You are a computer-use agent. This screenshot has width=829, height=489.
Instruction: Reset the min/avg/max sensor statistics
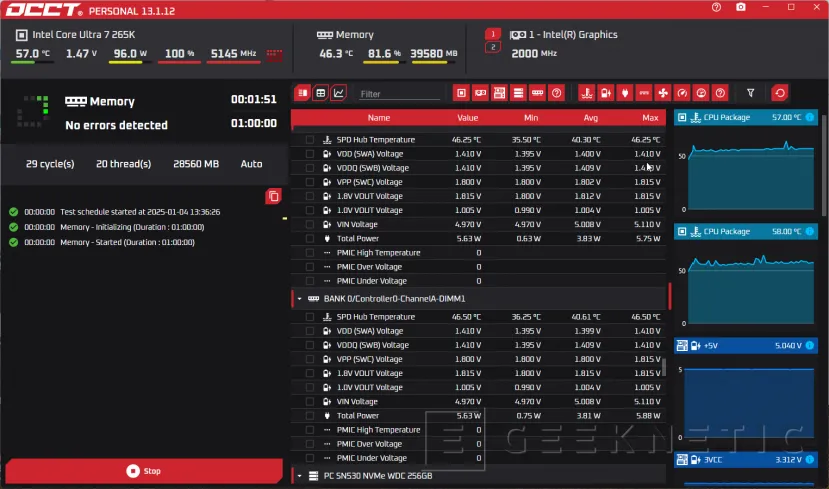tap(780, 93)
